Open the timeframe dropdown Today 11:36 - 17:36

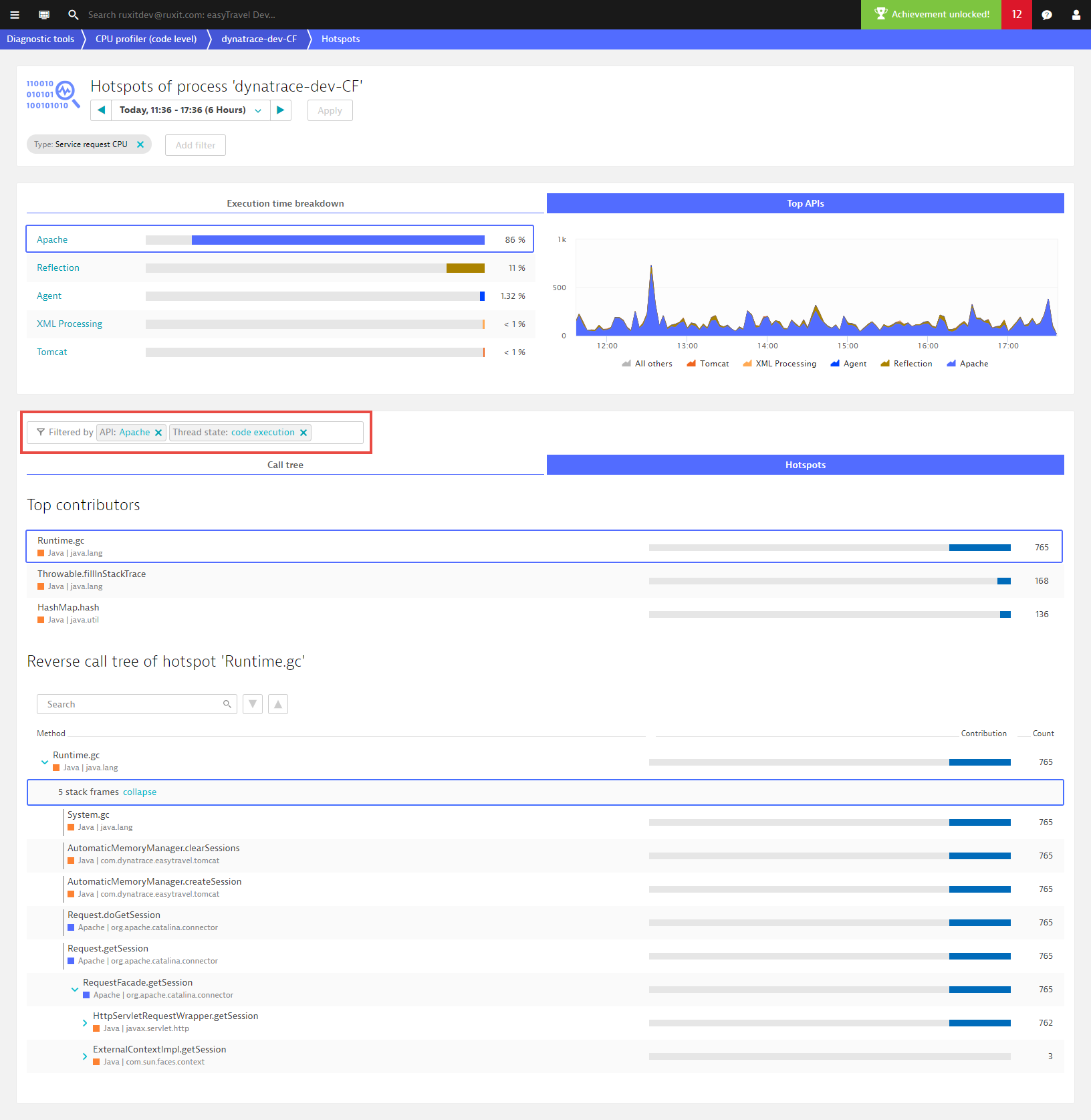pos(191,110)
